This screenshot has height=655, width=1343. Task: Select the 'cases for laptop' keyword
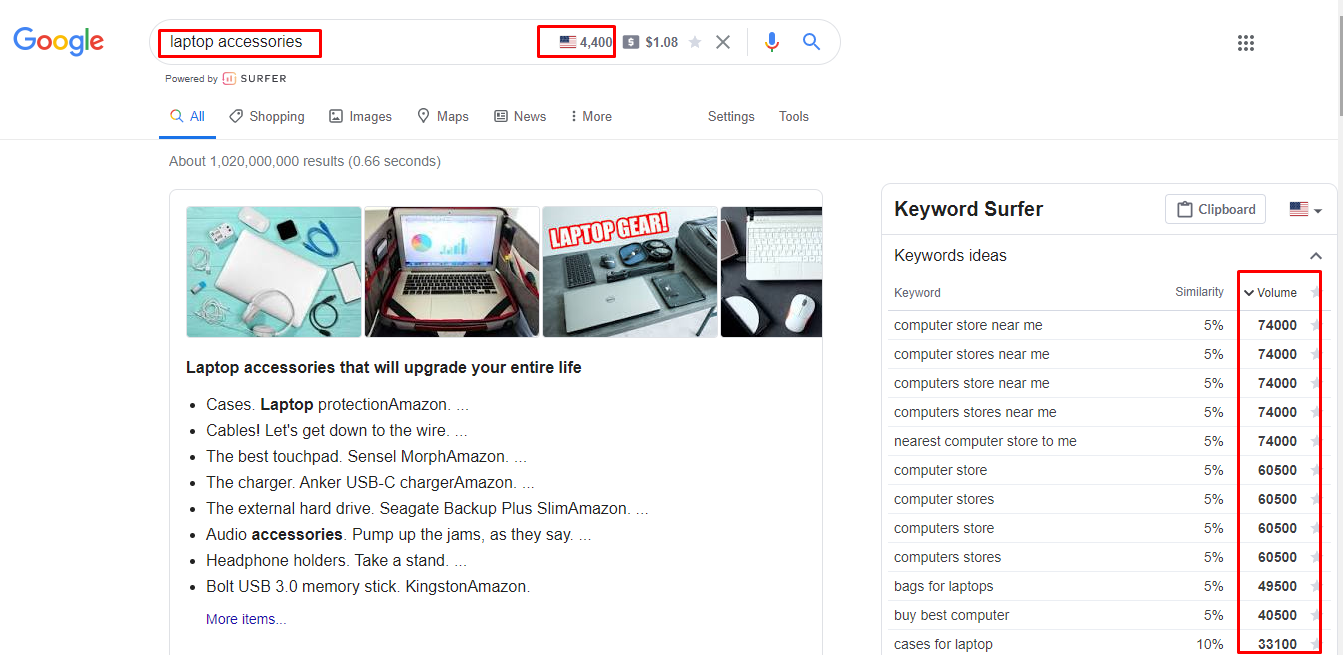click(943, 644)
